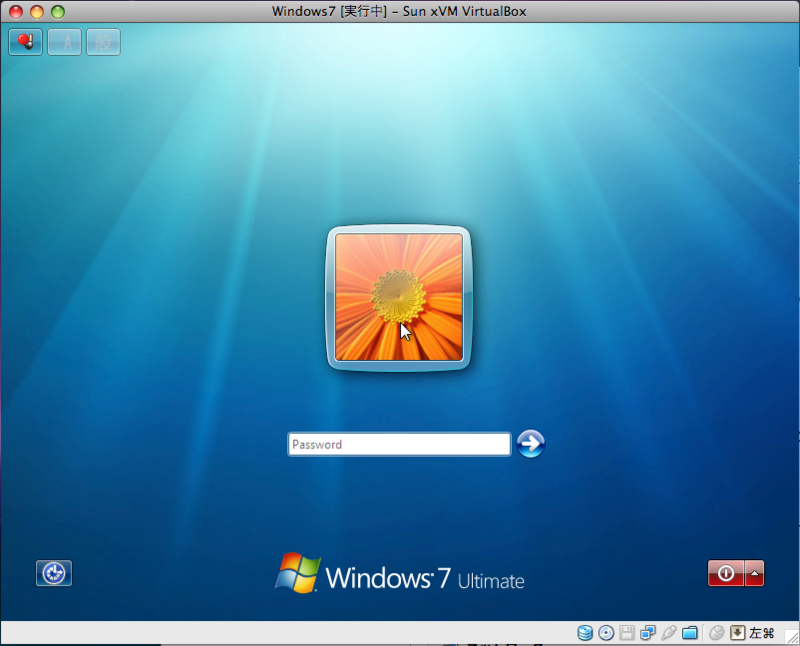Click VirtualBox network adapter icon
800x646 pixels.
tap(648, 633)
